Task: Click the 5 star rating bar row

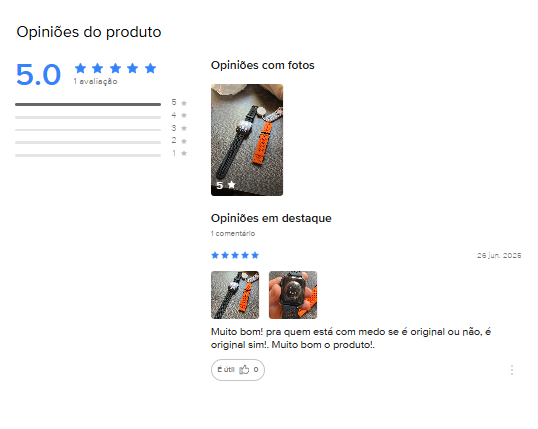Action: [101, 103]
